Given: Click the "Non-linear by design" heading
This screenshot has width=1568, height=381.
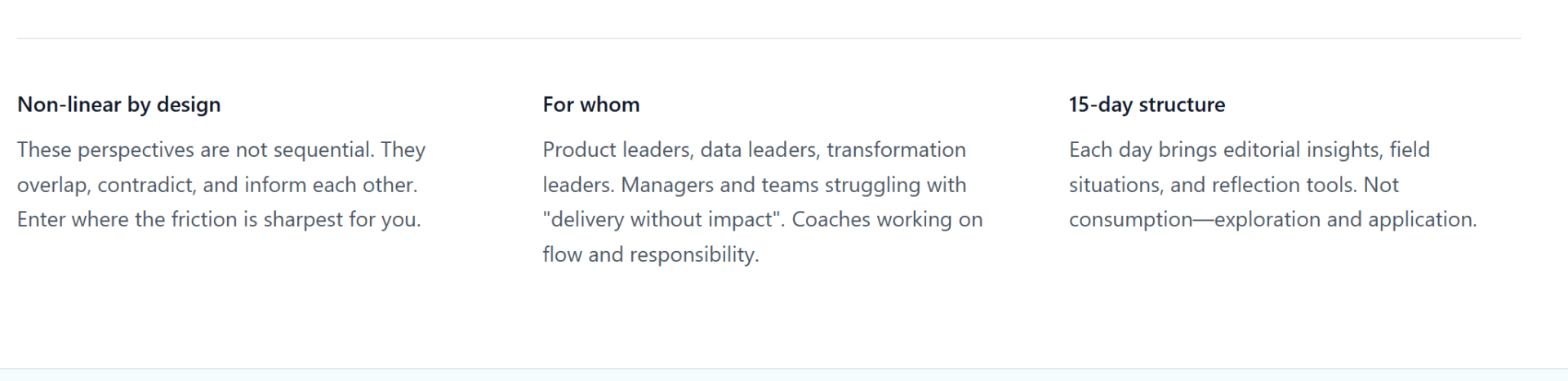Looking at the screenshot, I should point(118,105).
